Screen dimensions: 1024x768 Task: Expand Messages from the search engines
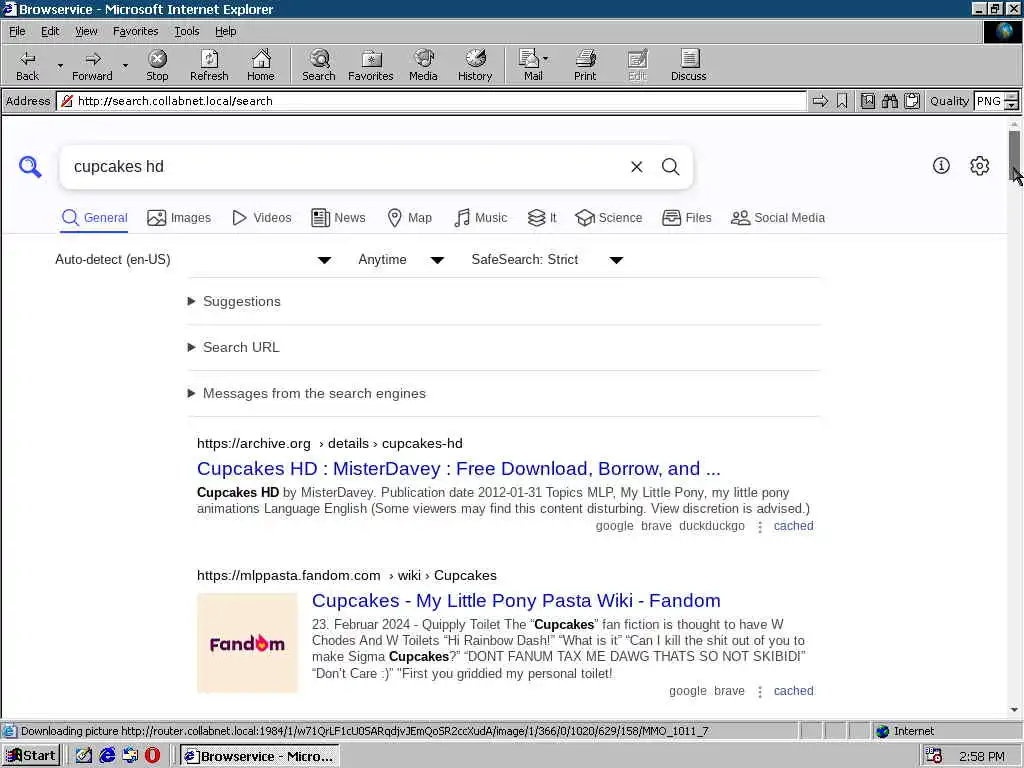[x=306, y=393]
